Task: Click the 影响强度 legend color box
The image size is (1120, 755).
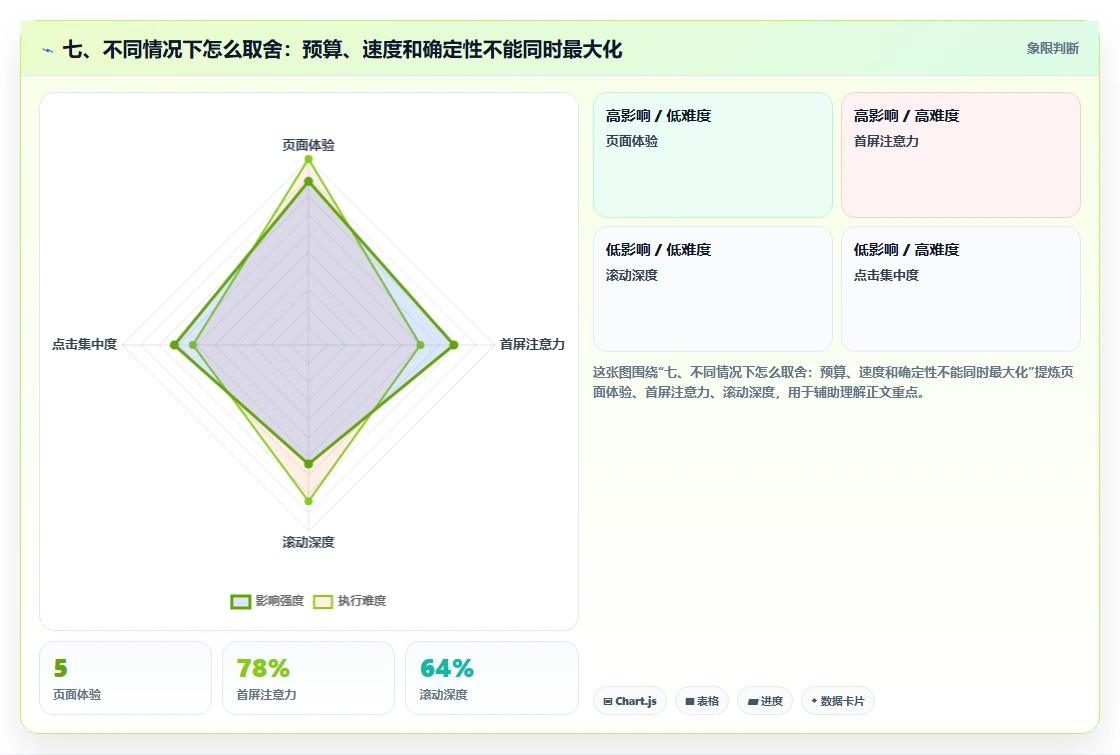Action: tap(241, 601)
